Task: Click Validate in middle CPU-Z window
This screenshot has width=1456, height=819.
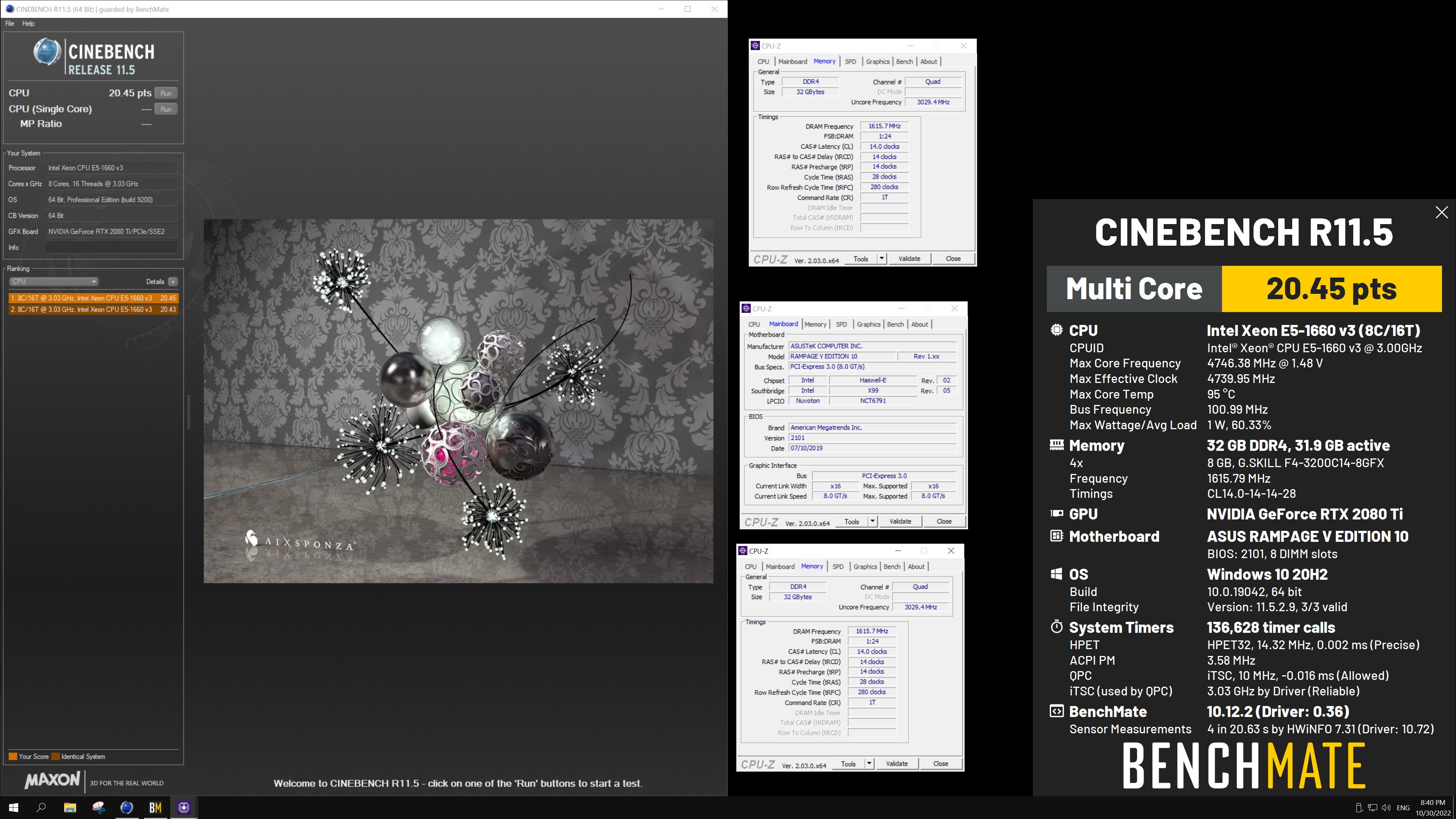Action: (901, 521)
